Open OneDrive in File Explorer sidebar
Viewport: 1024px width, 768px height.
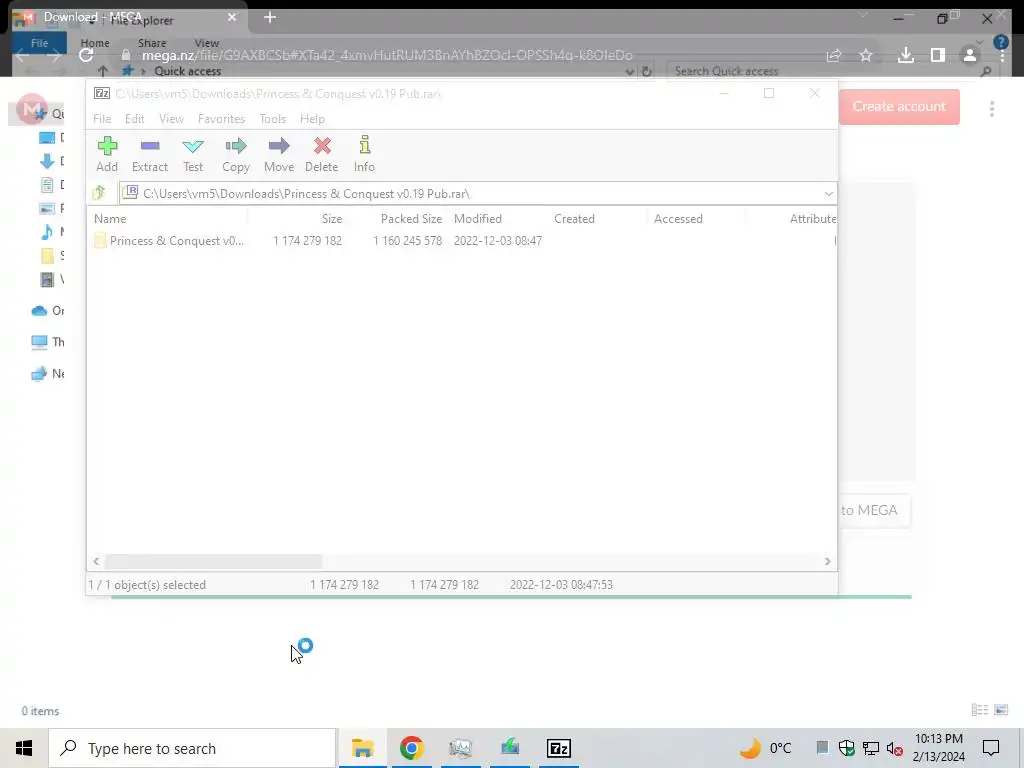click(47, 311)
